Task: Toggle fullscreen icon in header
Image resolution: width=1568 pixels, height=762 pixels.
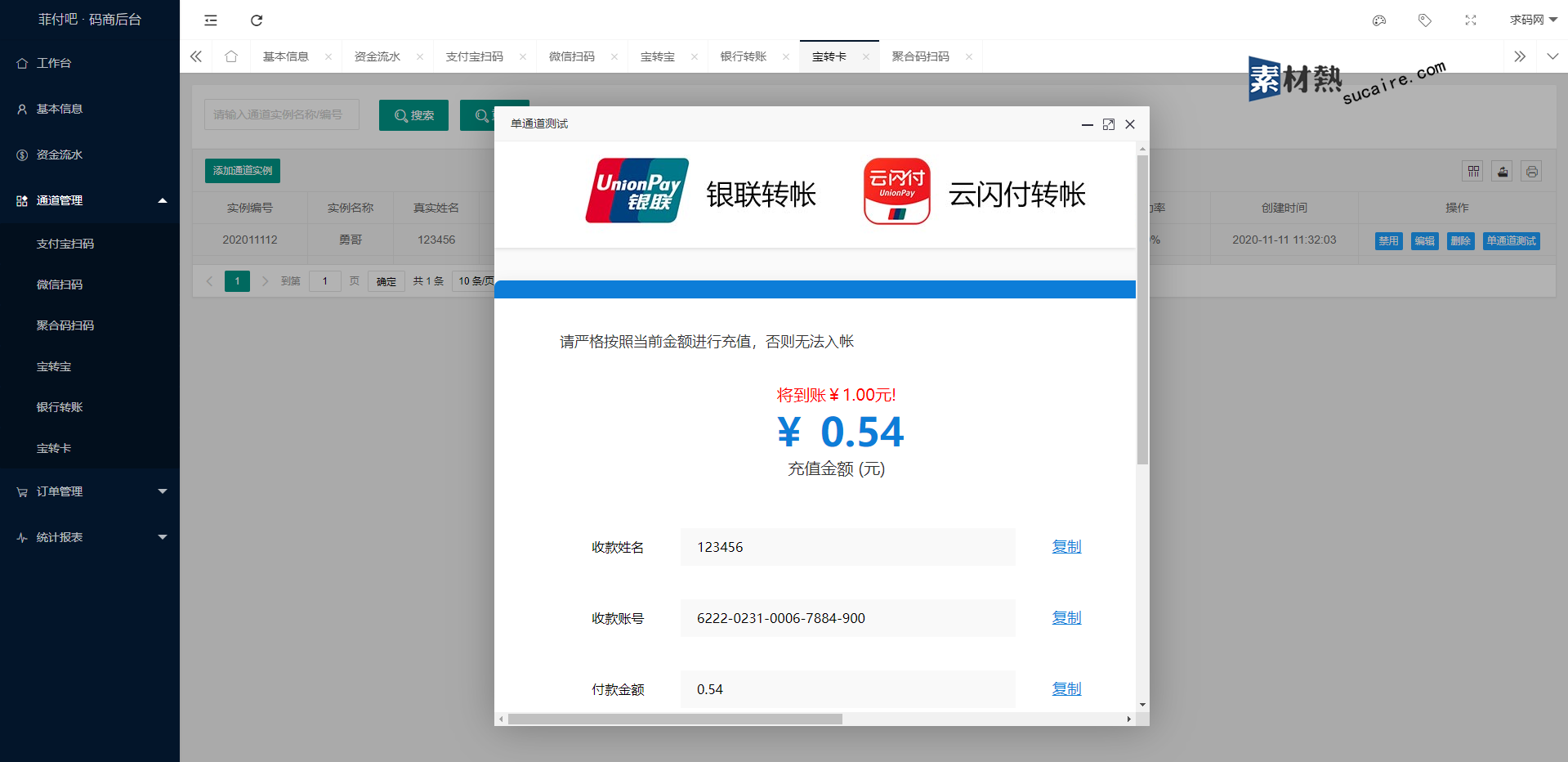Action: click(1471, 20)
